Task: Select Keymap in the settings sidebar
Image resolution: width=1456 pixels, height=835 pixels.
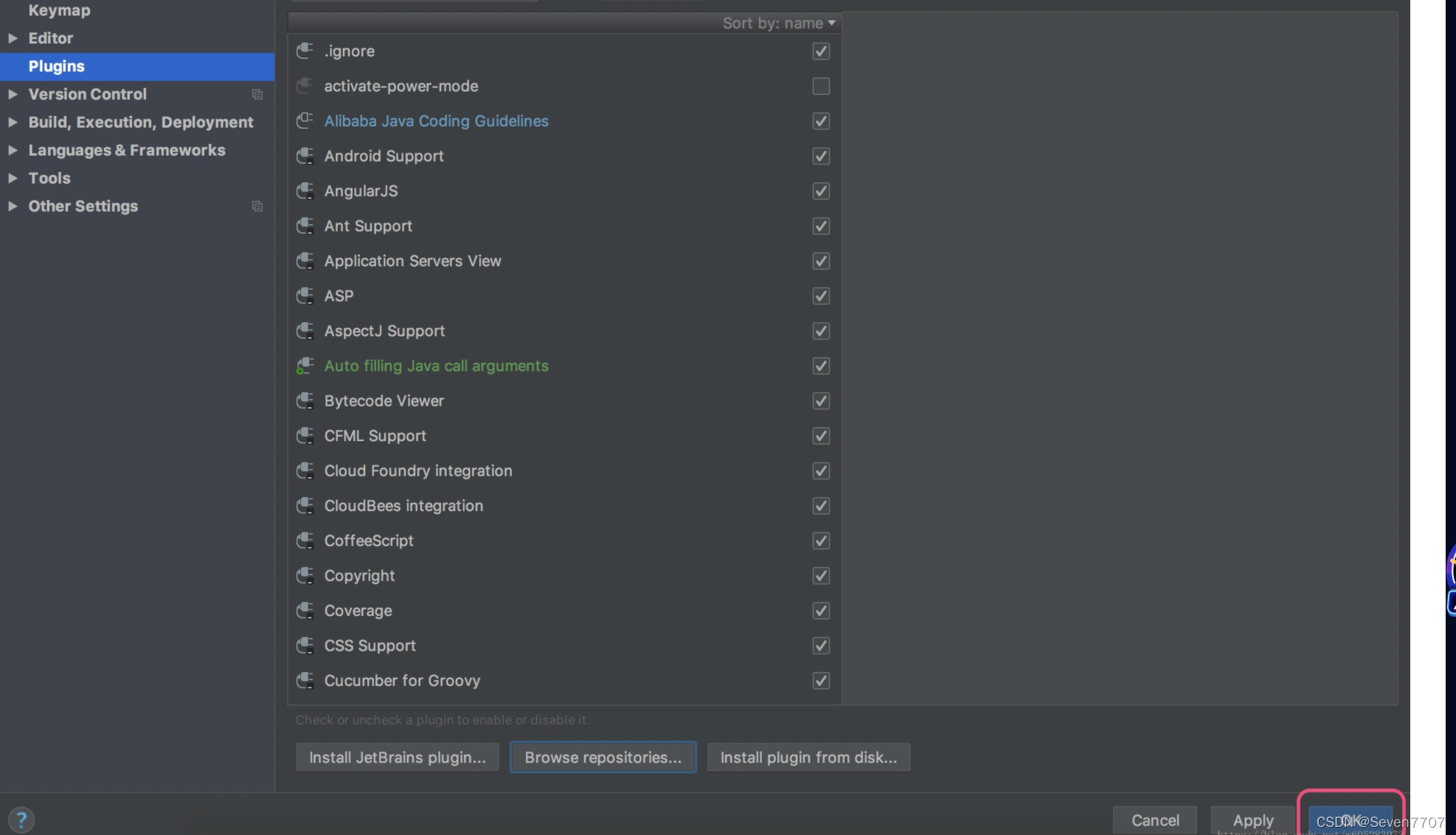Action: (x=59, y=10)
